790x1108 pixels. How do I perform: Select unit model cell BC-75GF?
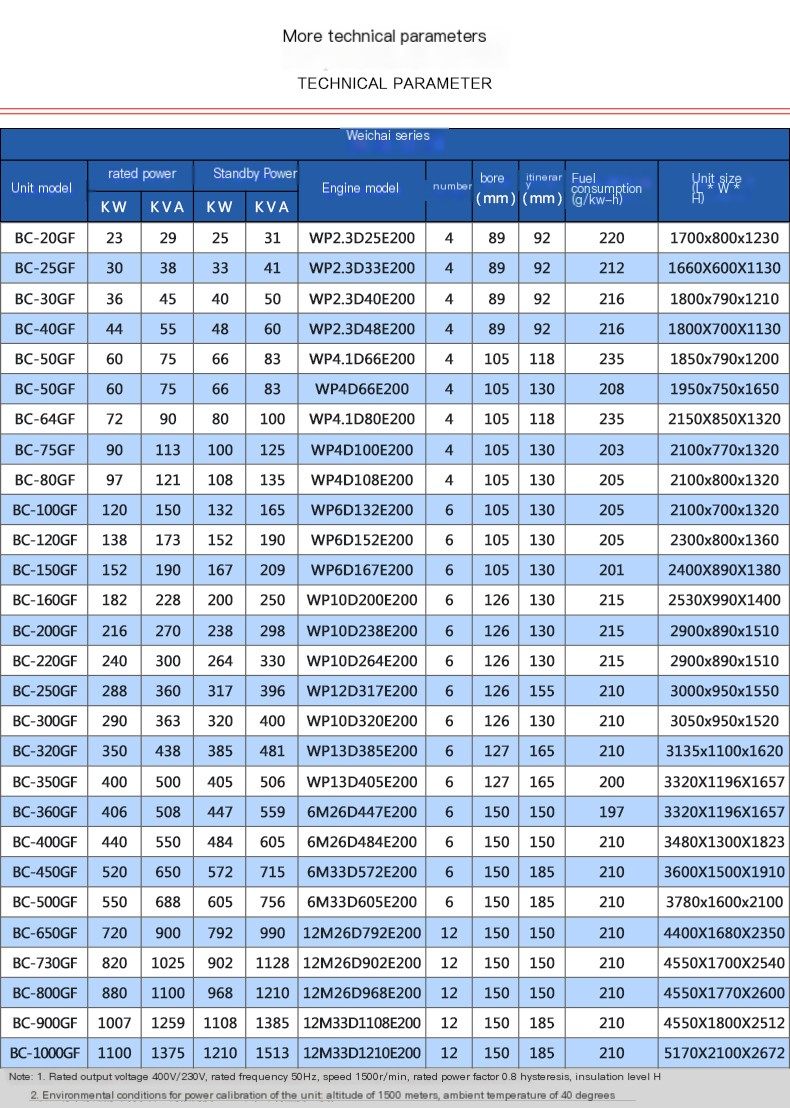pos(45,449)
